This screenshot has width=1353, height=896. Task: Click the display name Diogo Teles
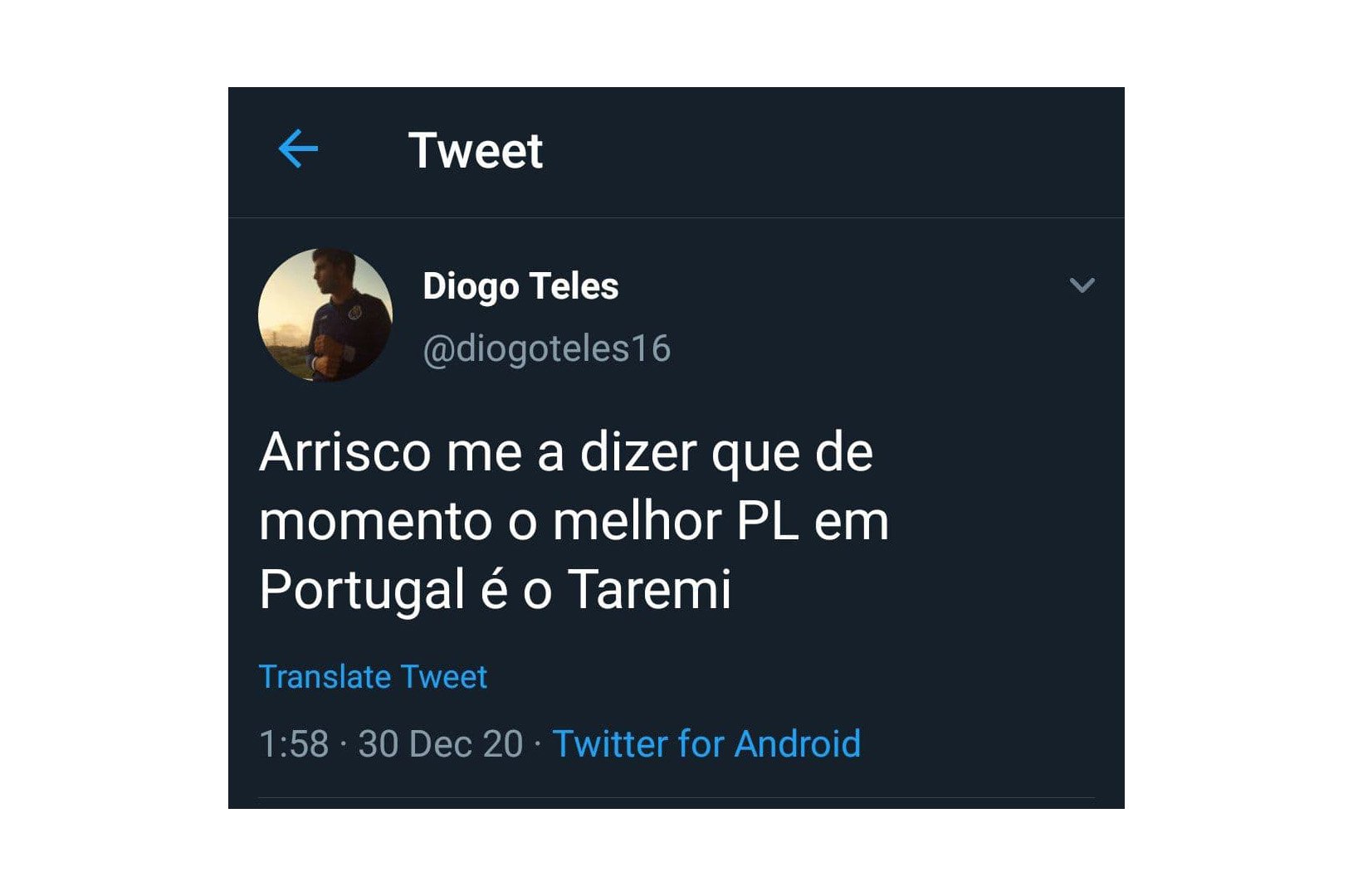tap(520, 286)
